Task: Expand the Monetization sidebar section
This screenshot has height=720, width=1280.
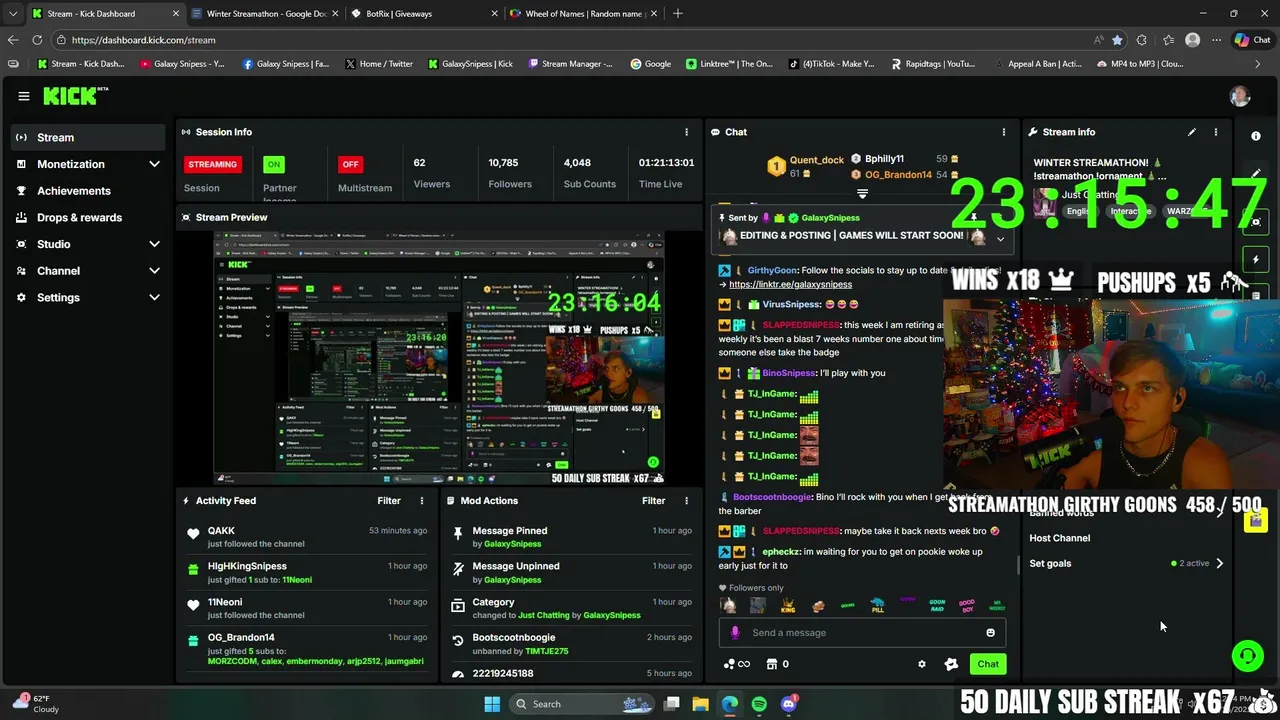Action: (154, 164)
